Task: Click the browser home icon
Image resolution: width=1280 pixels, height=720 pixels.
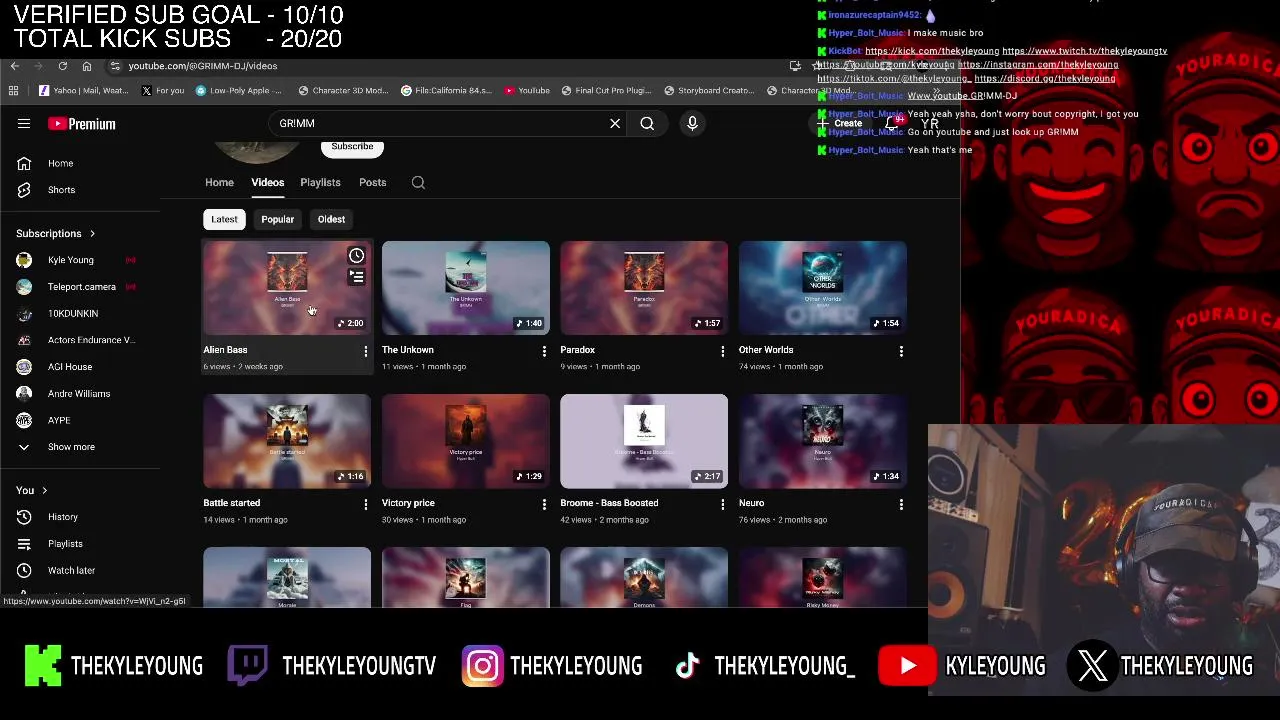Action: (87, 66)
